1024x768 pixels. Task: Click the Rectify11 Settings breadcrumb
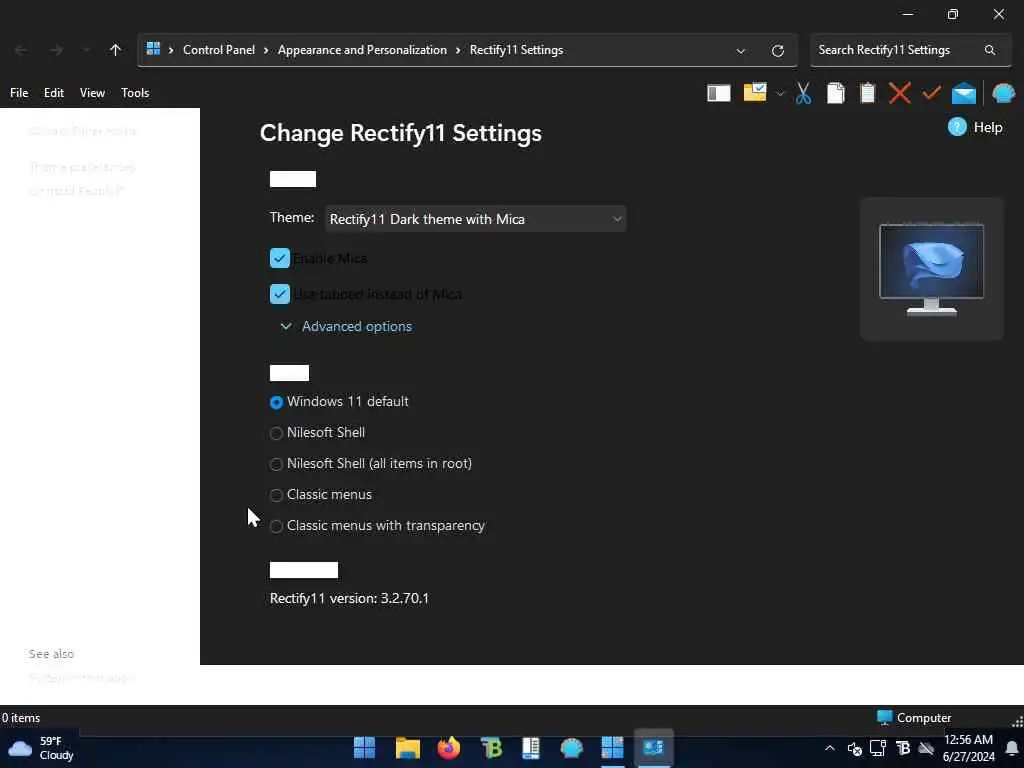517,50
